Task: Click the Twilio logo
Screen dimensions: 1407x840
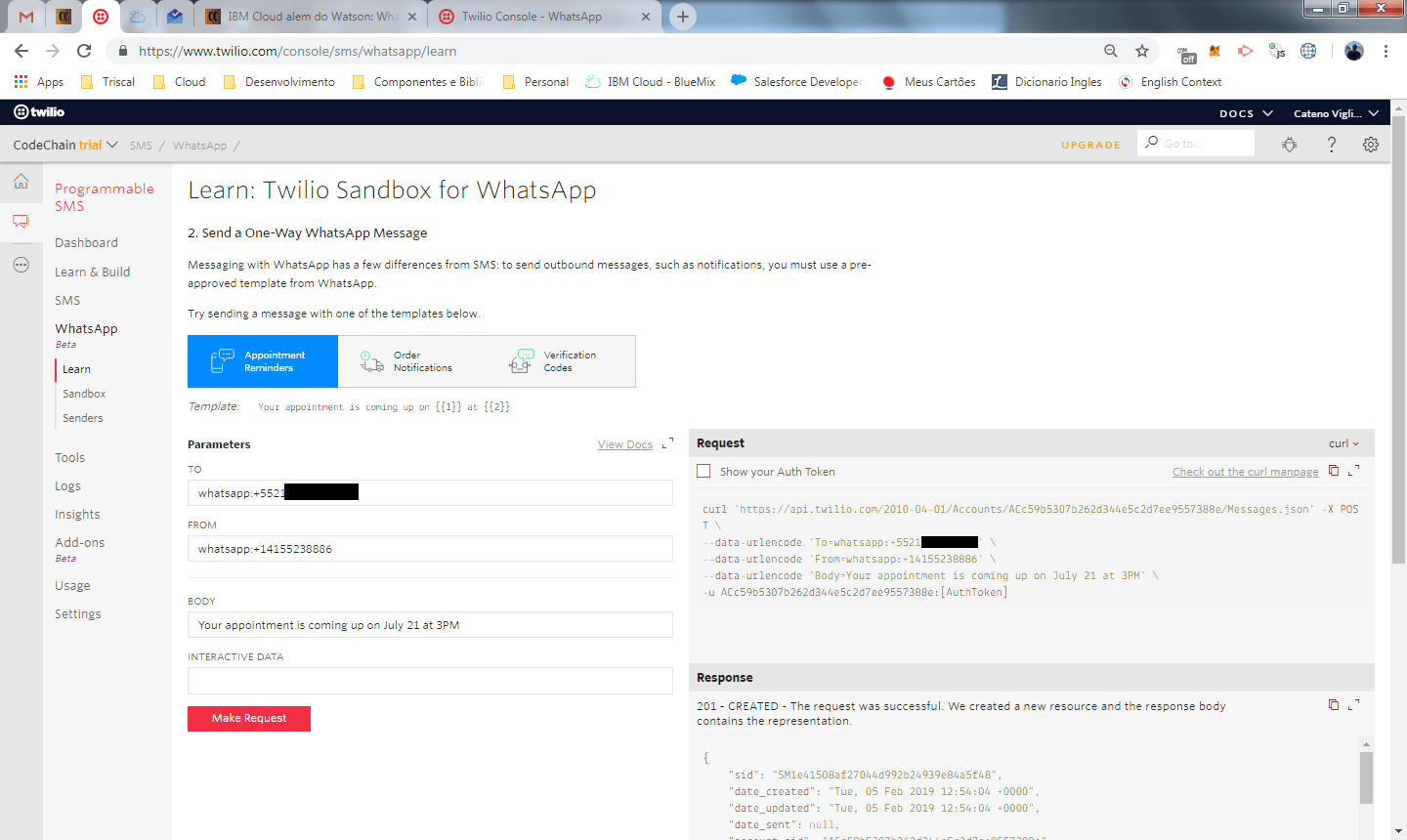Action: pyautogui.click(x=39, y=112)
